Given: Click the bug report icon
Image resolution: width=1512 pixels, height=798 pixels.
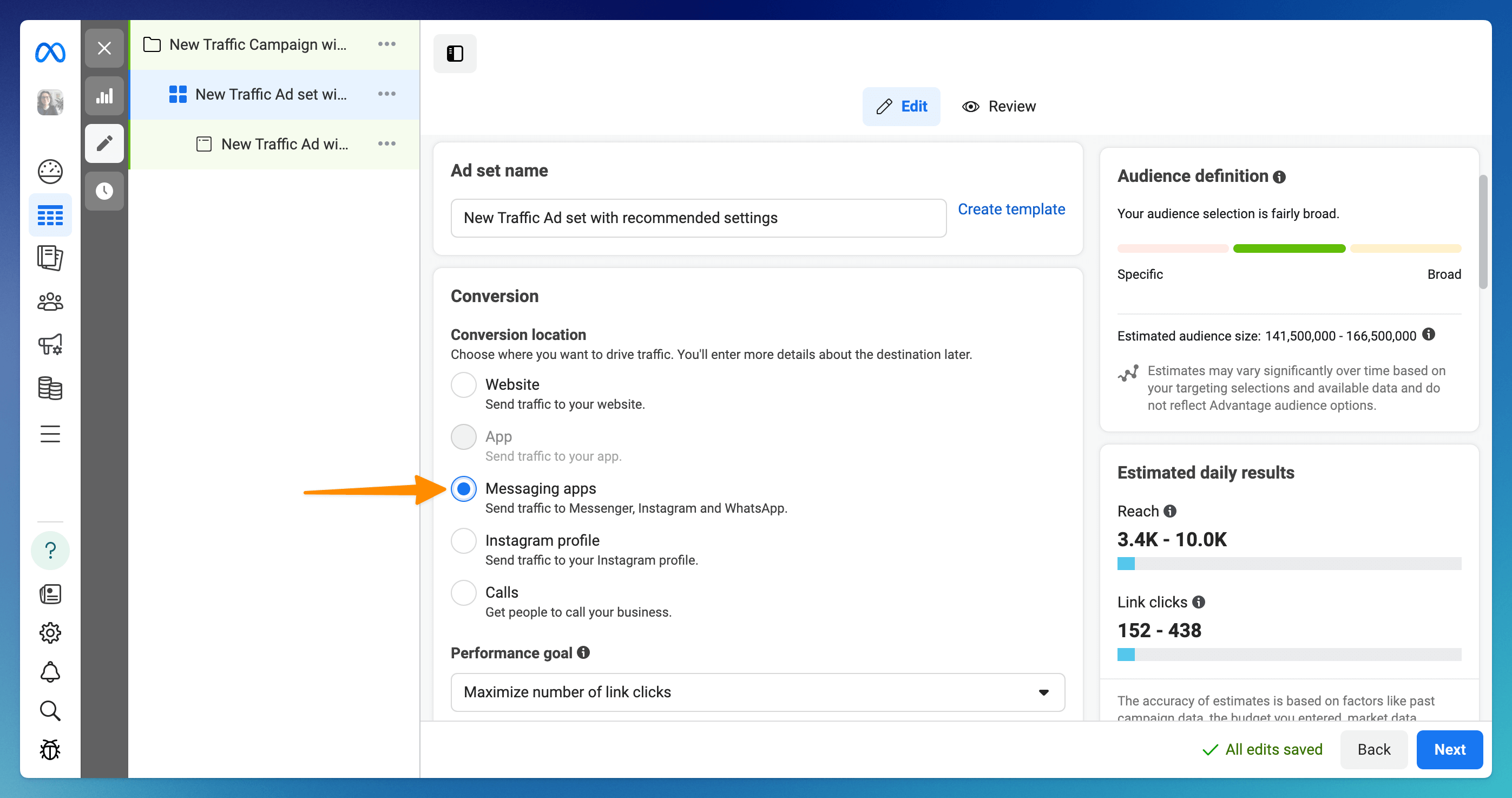Looking at the screenshot, I should [50, 750].
